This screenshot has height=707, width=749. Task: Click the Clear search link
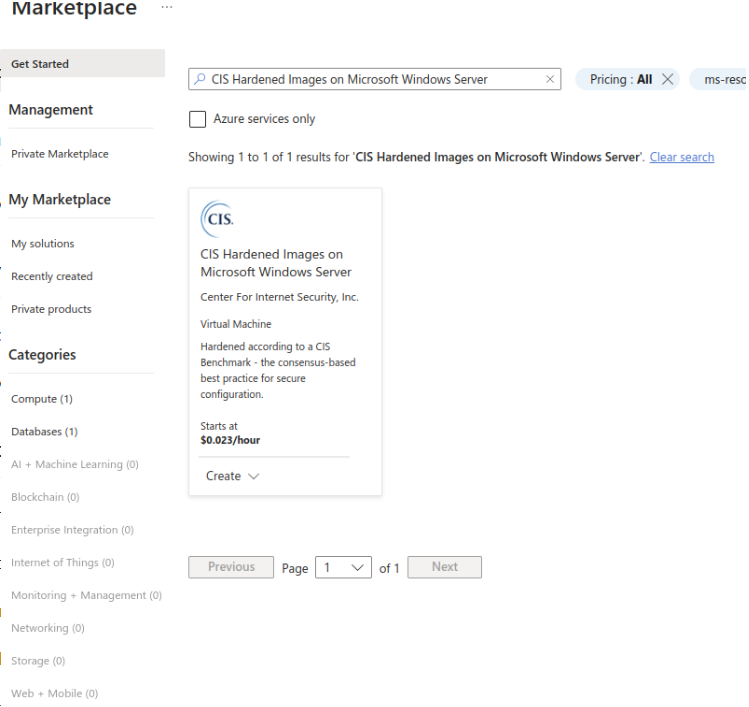(681, 158)
